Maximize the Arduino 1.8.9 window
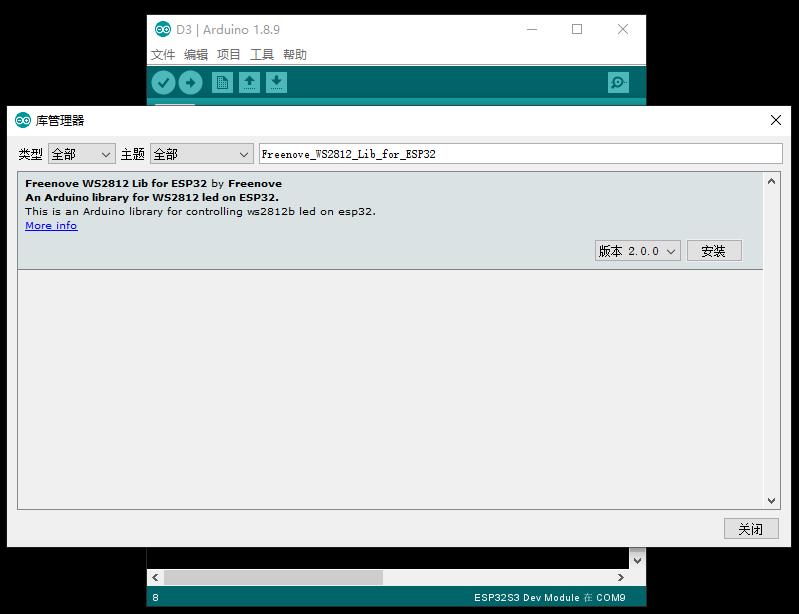The height and width of the screenshot is (614, 799). pos(577,29)
